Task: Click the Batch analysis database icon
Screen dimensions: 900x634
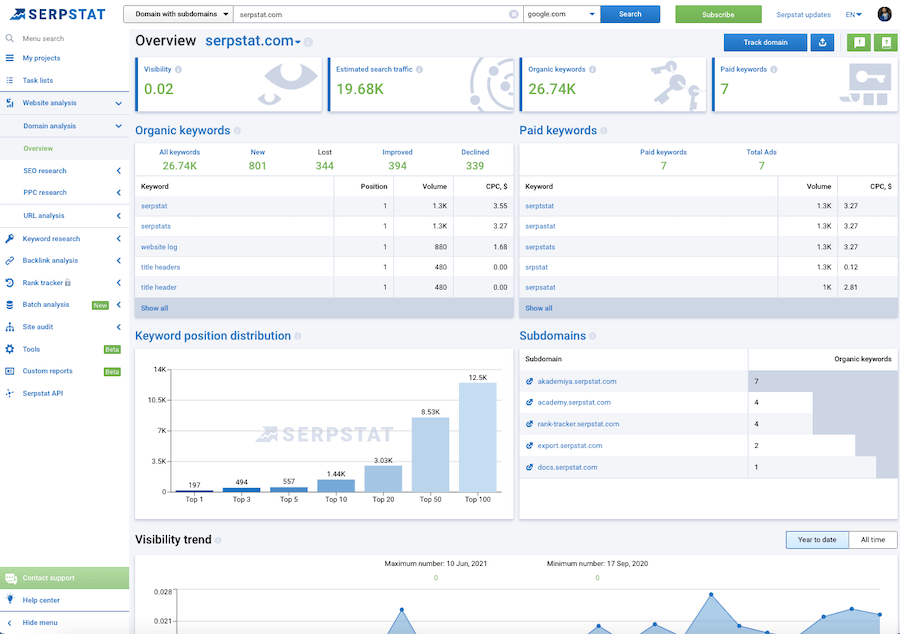Action: coord(9,305)
